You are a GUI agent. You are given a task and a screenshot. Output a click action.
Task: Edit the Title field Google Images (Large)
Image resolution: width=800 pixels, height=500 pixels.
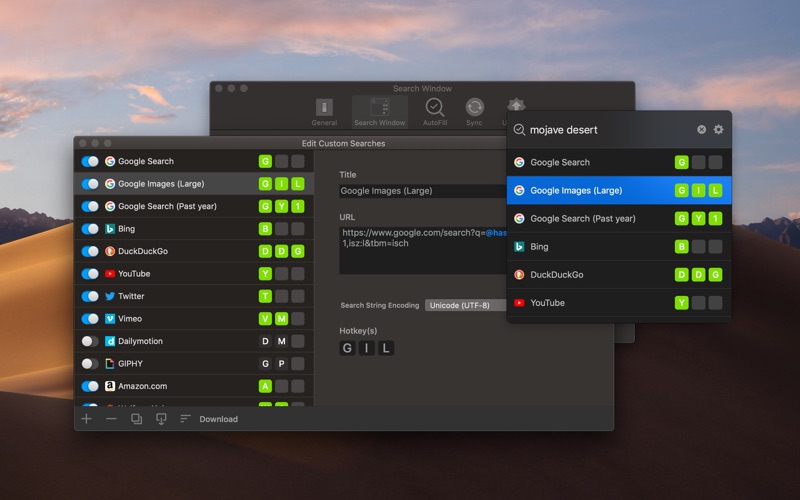pyautogui.click(x=422, y=191)
